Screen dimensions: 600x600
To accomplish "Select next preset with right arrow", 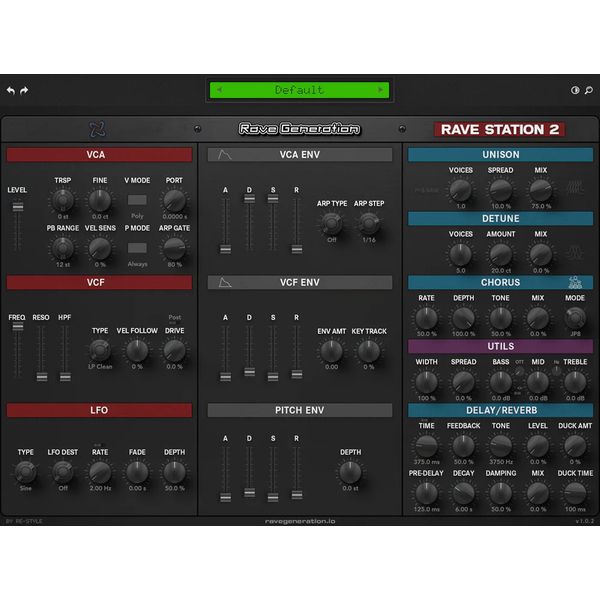I will point(381,90).
